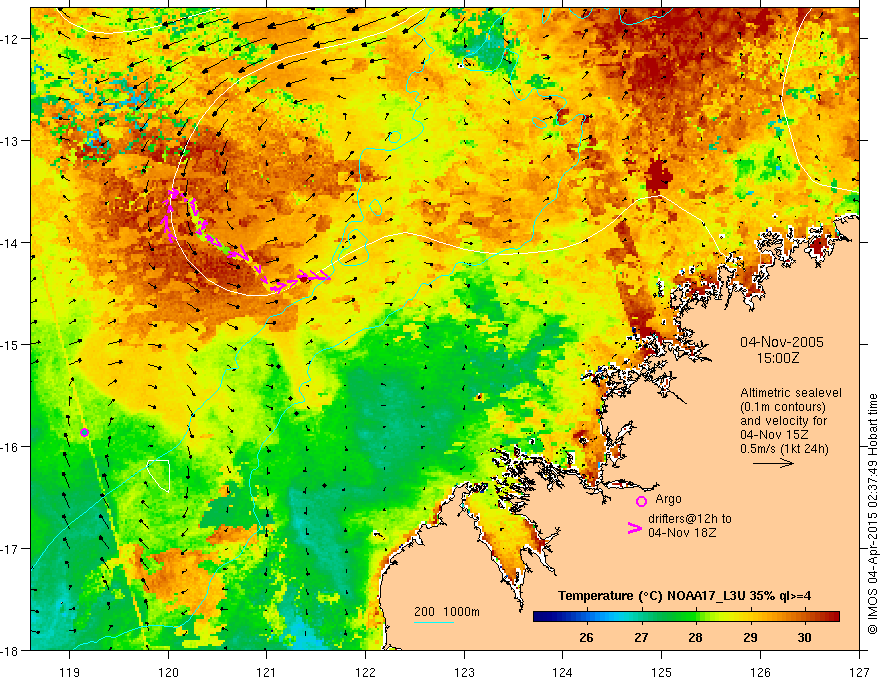Click the '(0.1m contours)' text
This screenshot has height=680, width=880.
pos(783,407)
